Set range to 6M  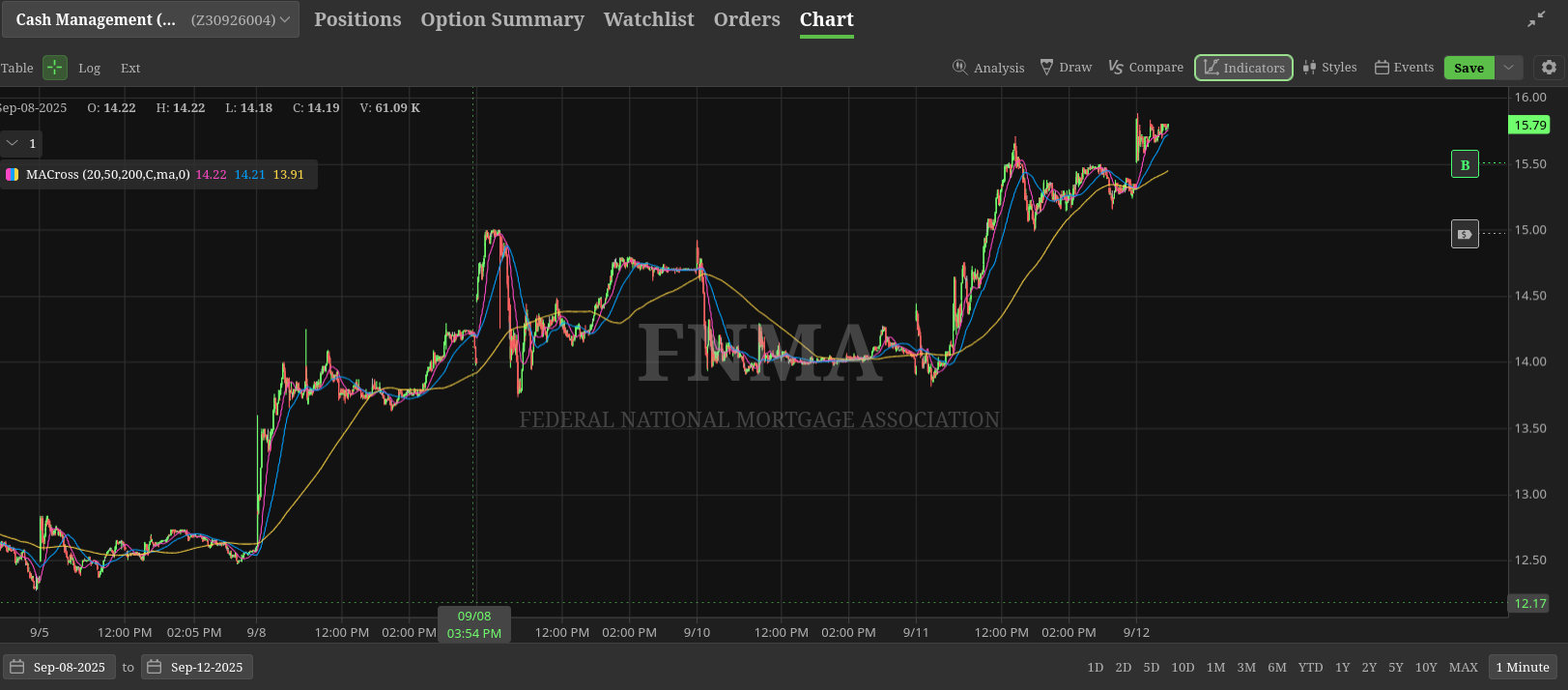pyautogui.click(x=1277, y=668)
